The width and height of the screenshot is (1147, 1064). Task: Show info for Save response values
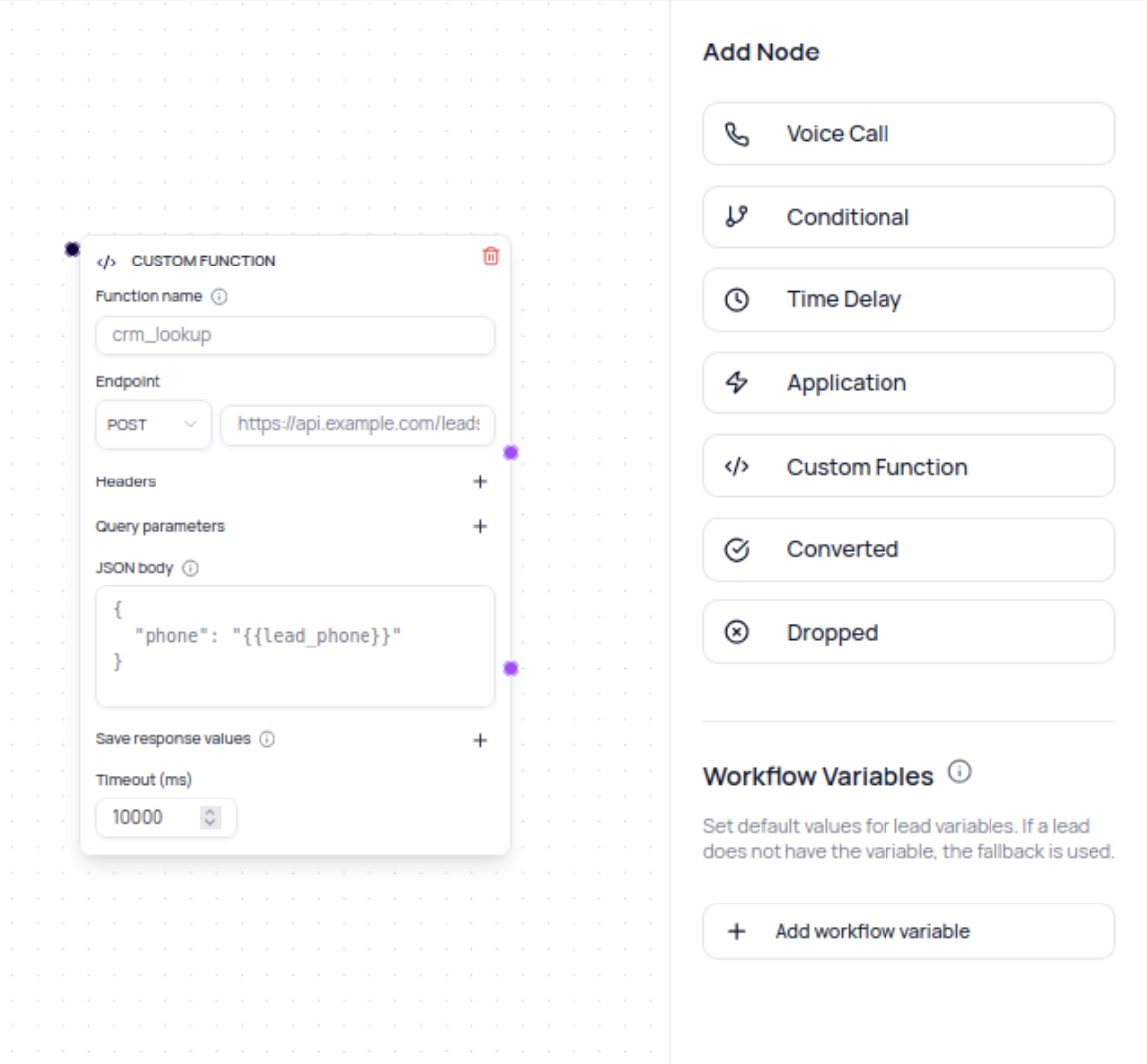pos(267,739)
